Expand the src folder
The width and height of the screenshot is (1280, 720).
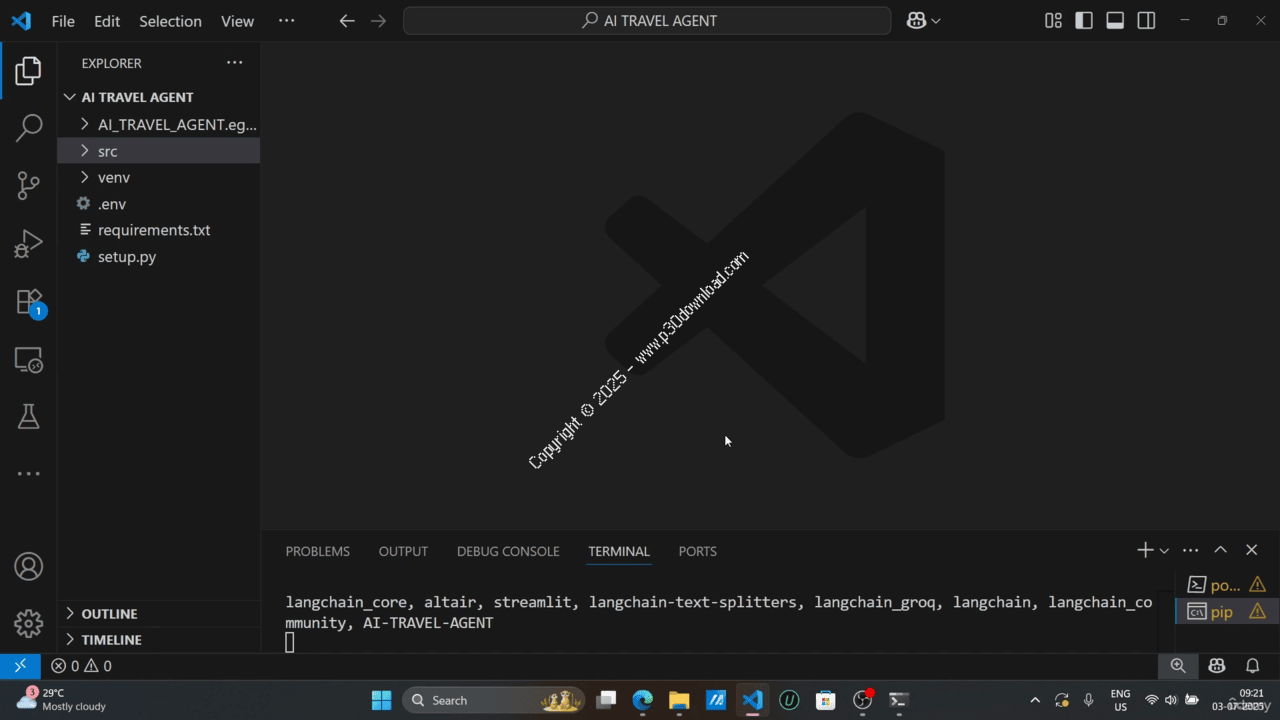pyautogui.click(x=159, y=151)
